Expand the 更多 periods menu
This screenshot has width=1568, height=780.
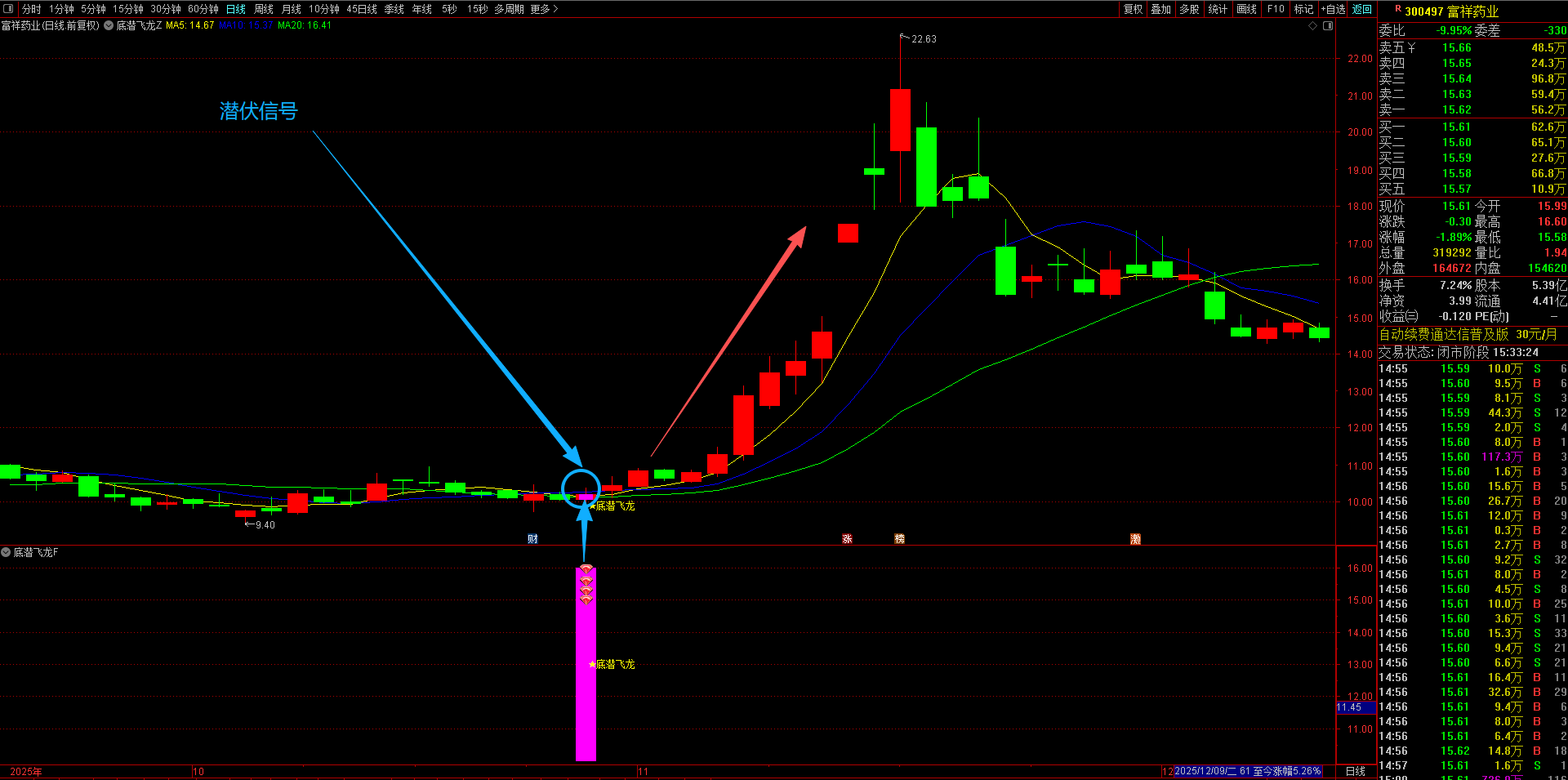pyautogui.click(x=544, y=9)
